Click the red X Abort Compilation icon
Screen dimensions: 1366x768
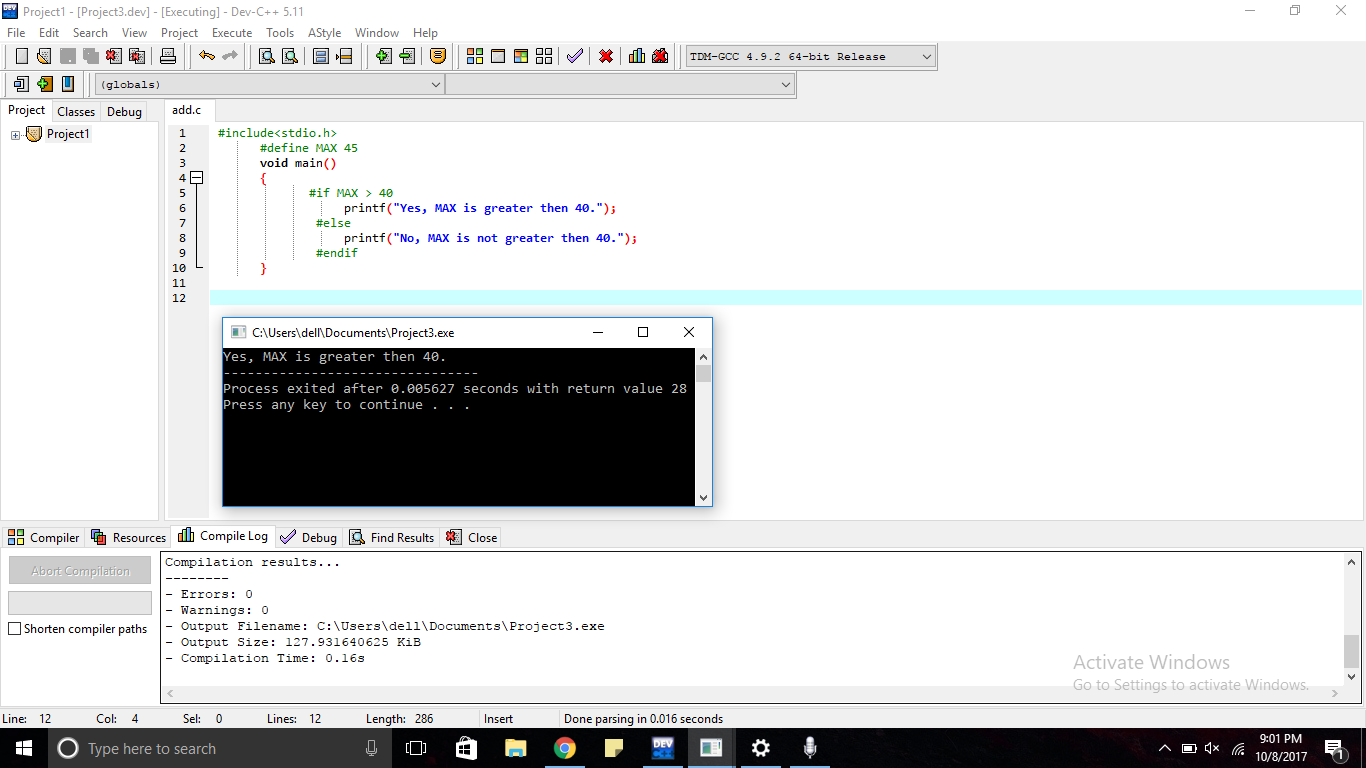(605, 56)
